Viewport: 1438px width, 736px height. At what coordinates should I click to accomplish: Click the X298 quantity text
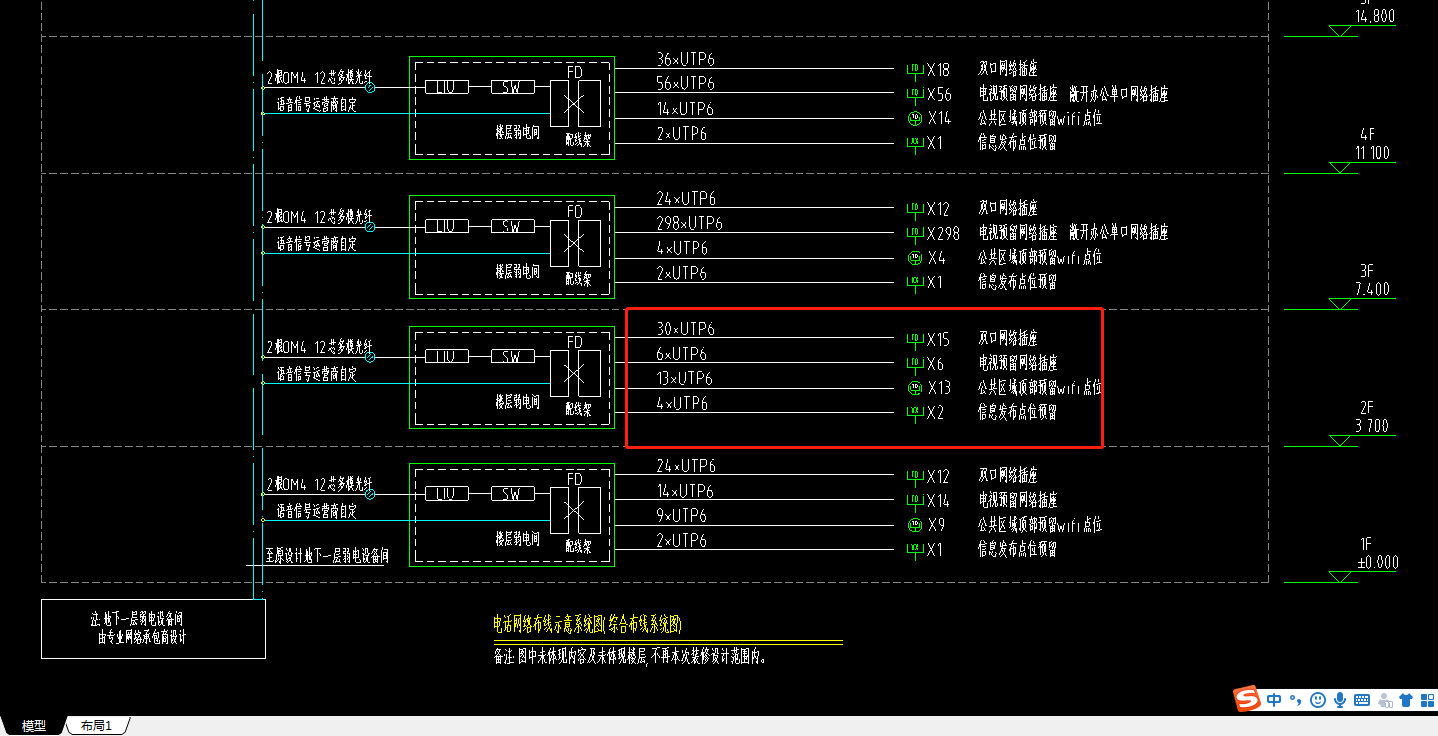(943, 234)
